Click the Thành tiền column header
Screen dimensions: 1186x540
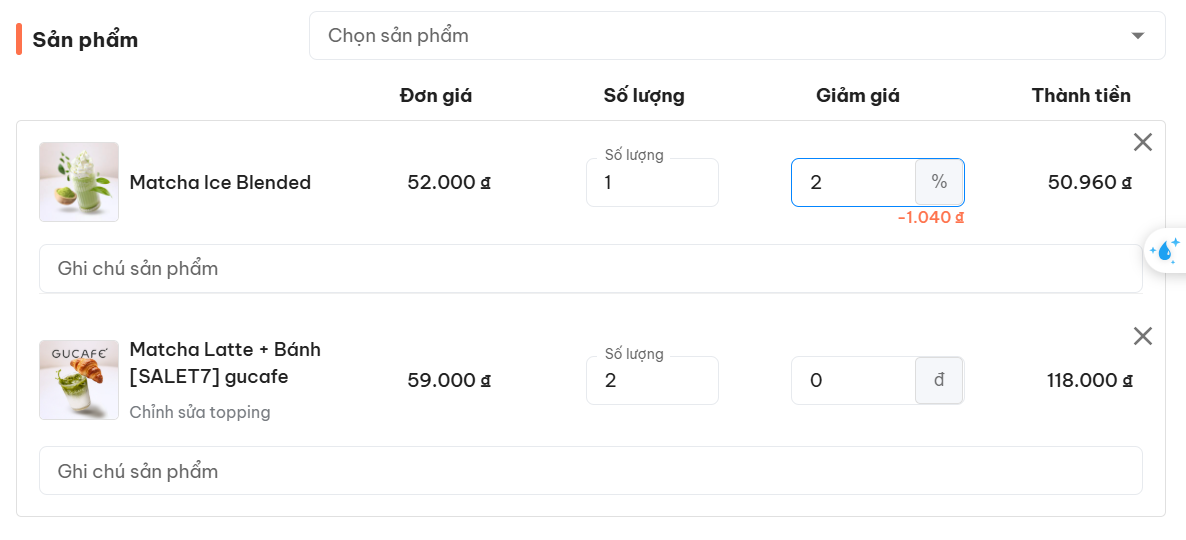pyautogui.click(x=1081, y=96)
